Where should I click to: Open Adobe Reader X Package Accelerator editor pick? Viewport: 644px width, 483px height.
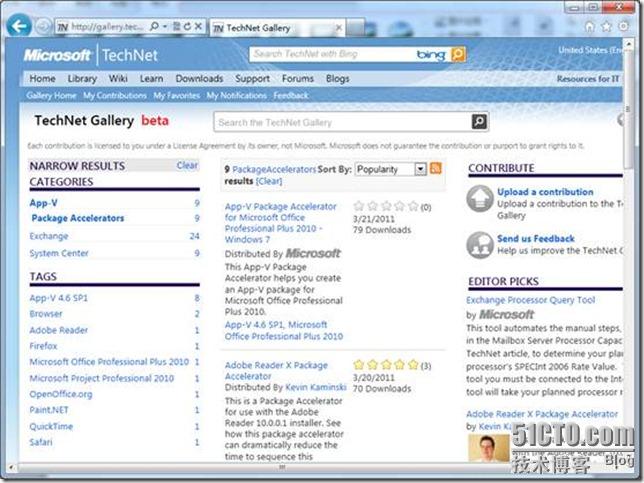pyautogui.click(x=542, y=414)
